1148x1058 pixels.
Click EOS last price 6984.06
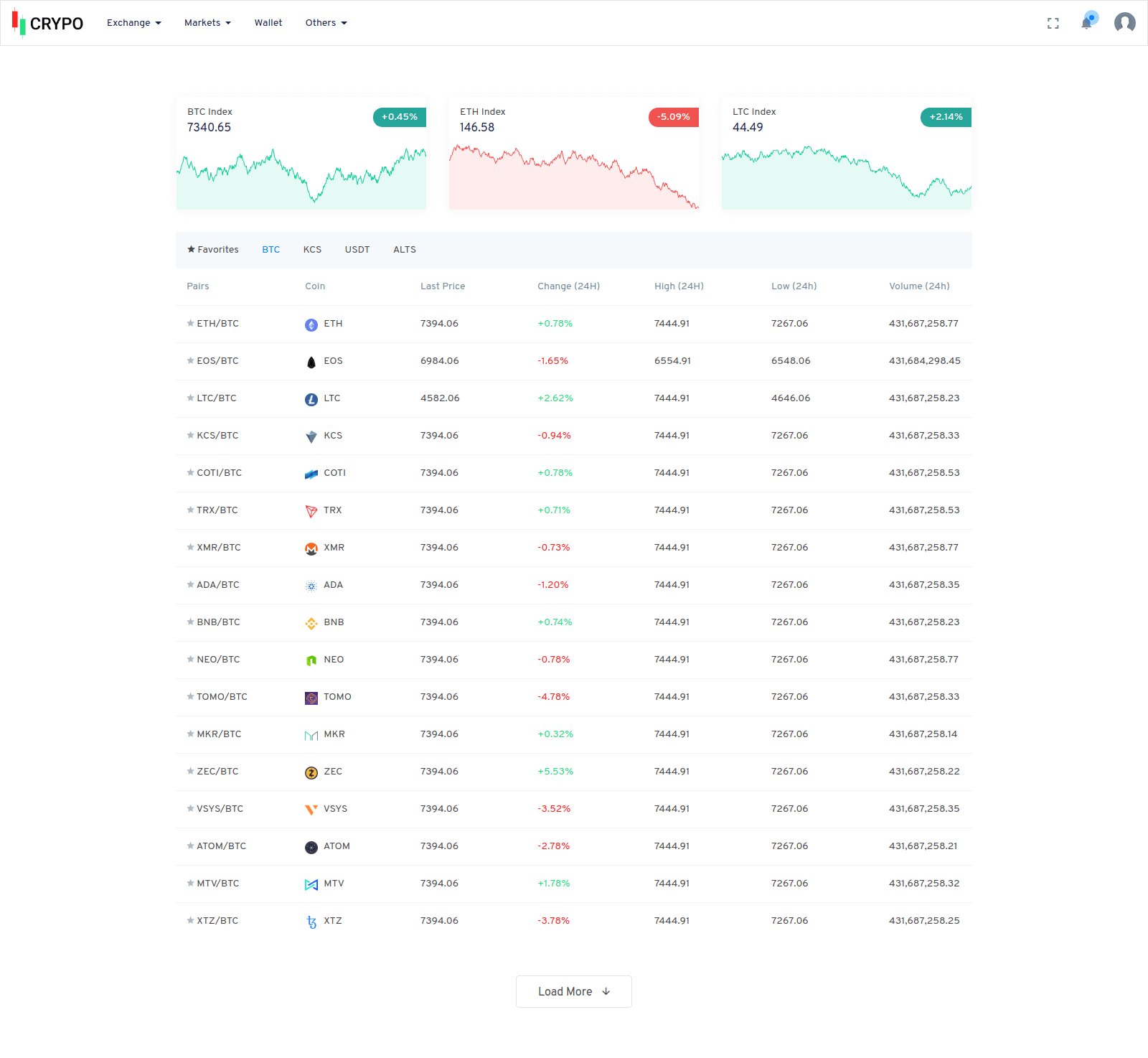[440, 361]
